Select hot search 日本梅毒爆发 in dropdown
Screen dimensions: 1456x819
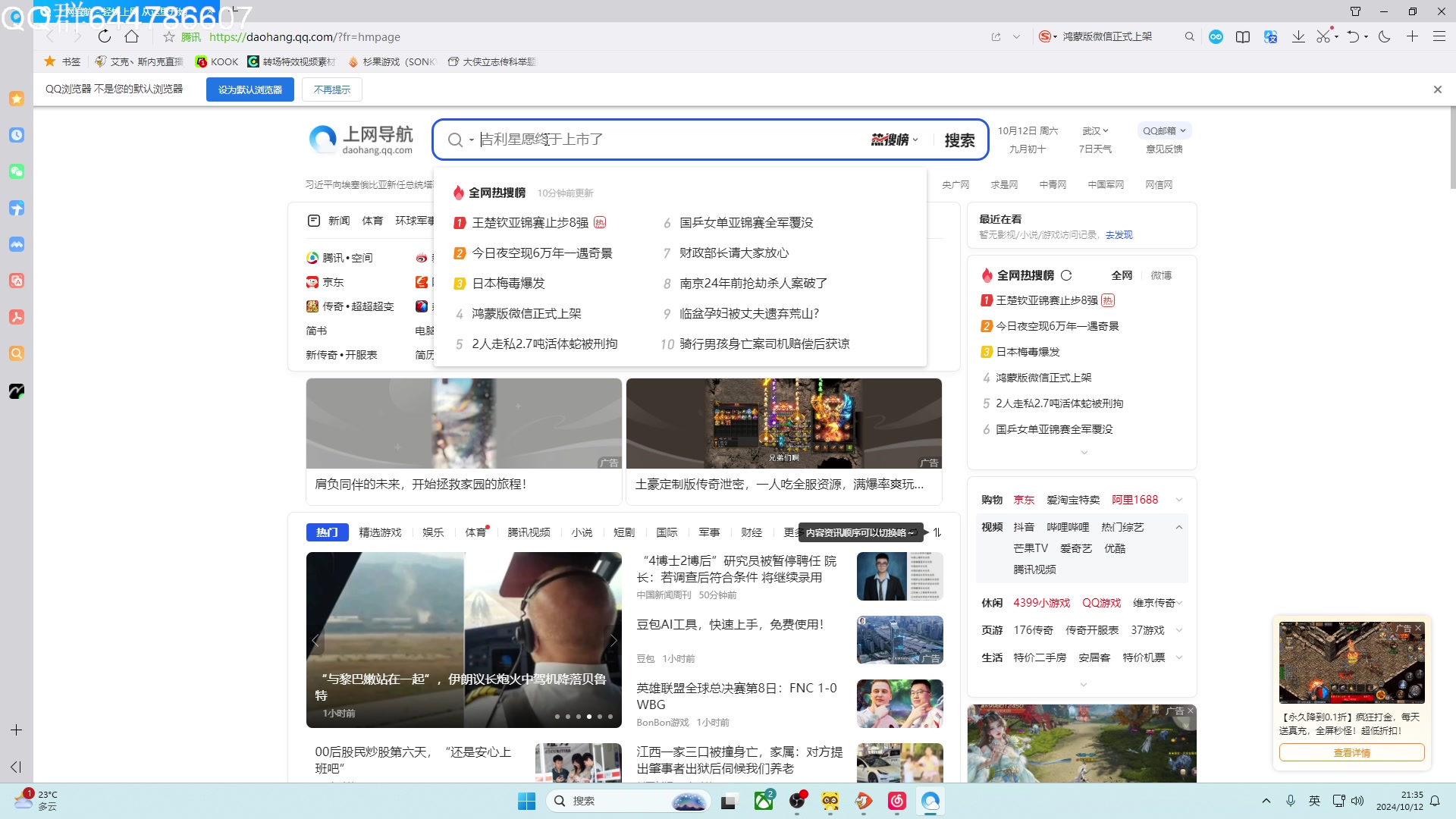click(509, 283)
